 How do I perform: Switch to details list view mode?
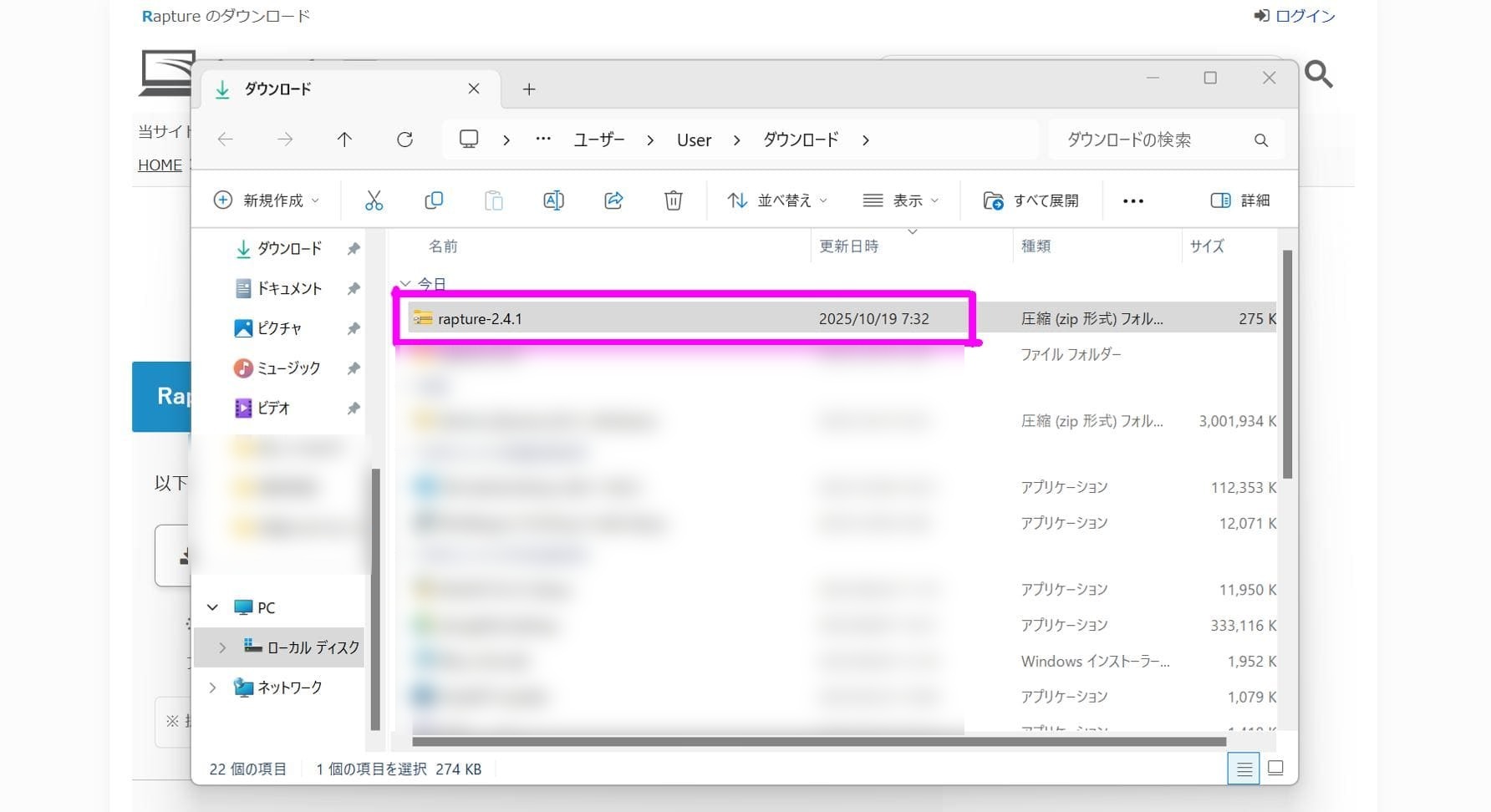click(x=1244, y=769)
